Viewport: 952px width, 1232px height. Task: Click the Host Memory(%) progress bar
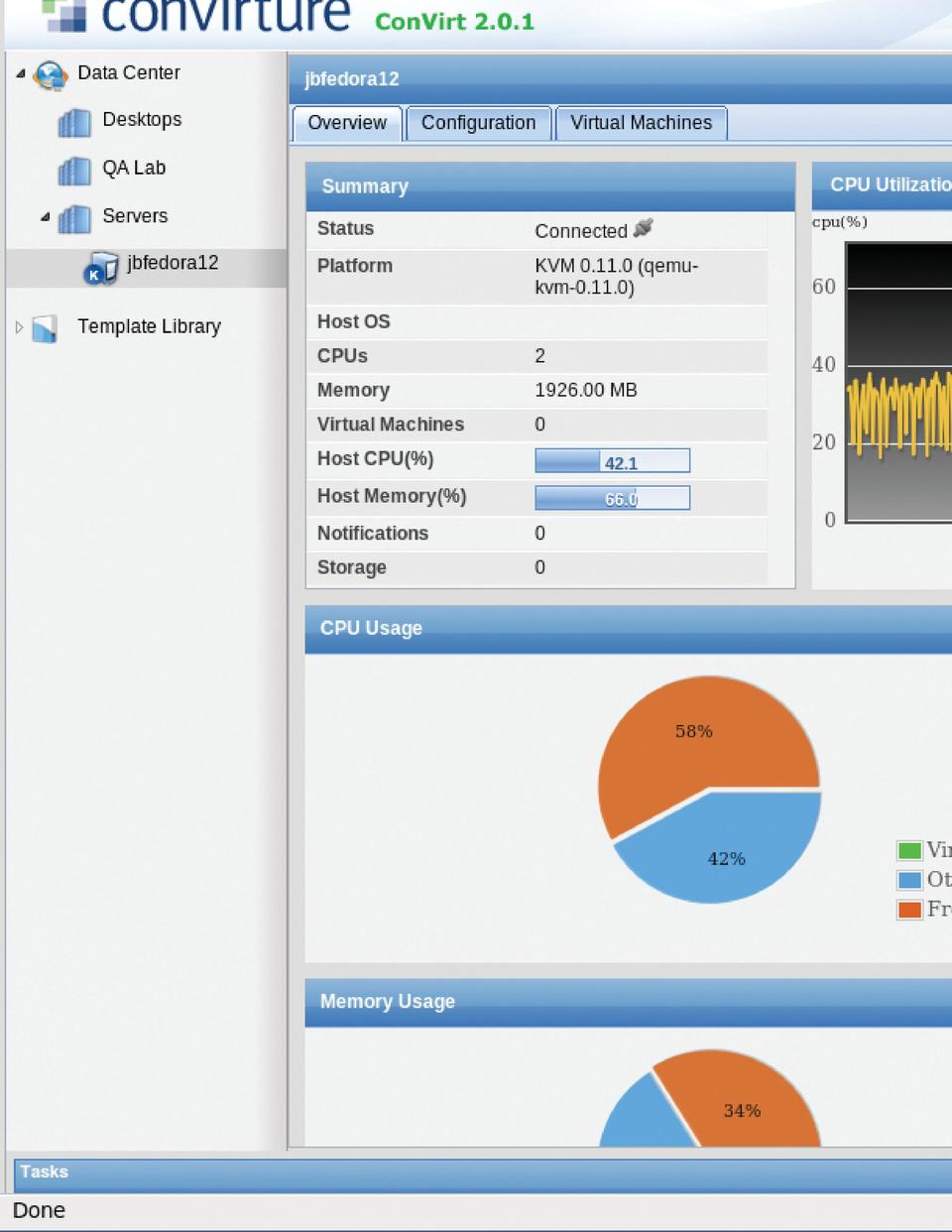click(612, 498)
